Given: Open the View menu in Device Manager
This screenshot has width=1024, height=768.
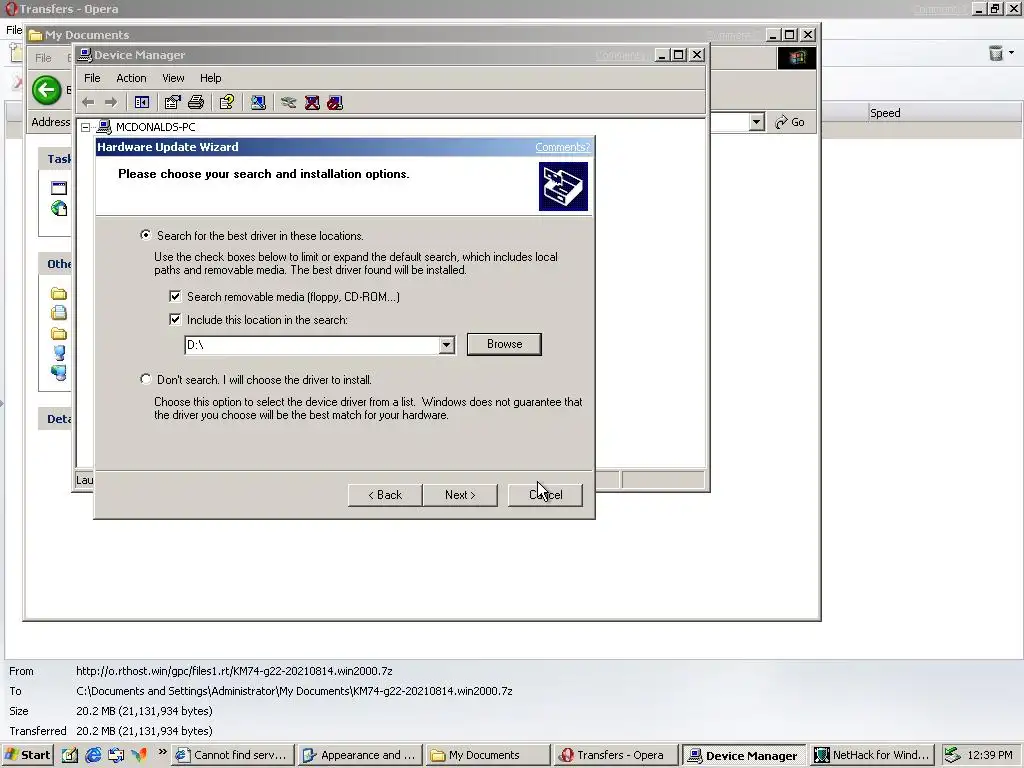Looking at the screenshot, I should 173,78.
